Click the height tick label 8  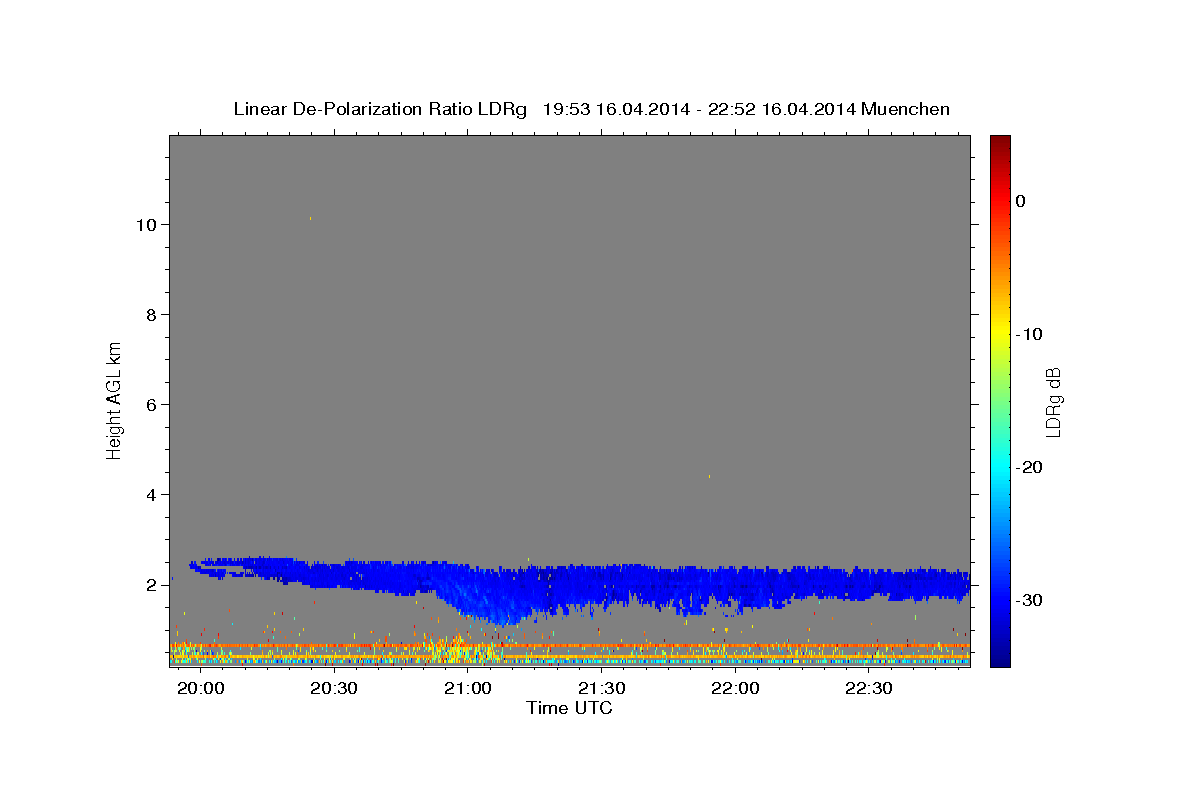tap(149, 315)
